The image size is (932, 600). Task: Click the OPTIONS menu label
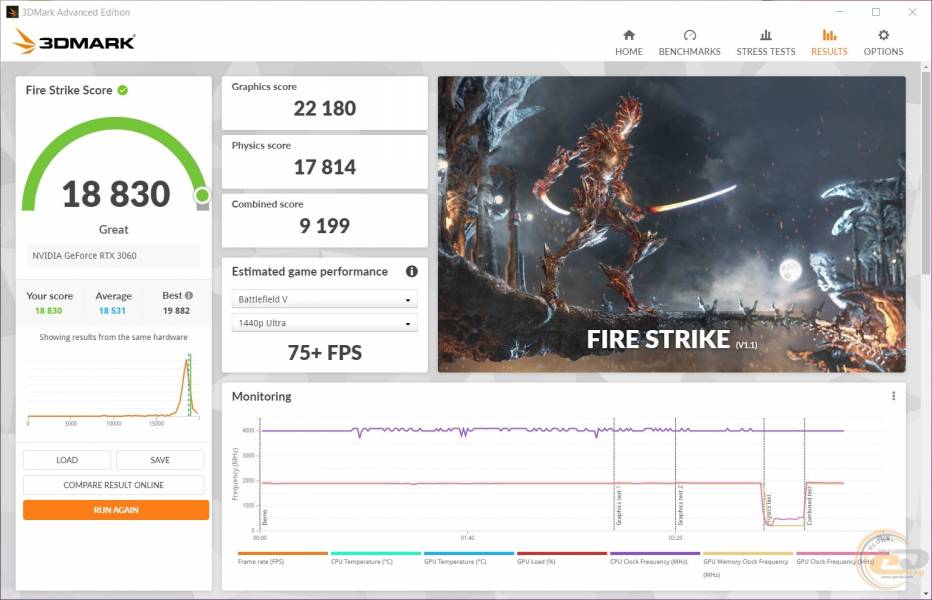[883, 52]
